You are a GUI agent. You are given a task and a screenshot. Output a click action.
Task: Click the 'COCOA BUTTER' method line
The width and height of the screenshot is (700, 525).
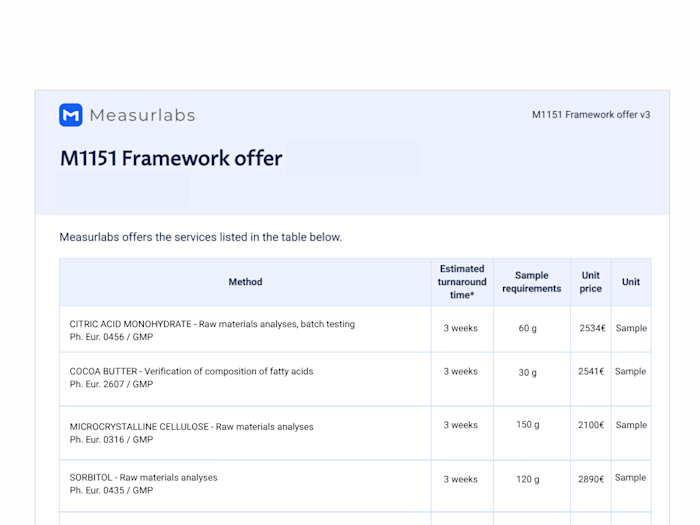point(192,371)
